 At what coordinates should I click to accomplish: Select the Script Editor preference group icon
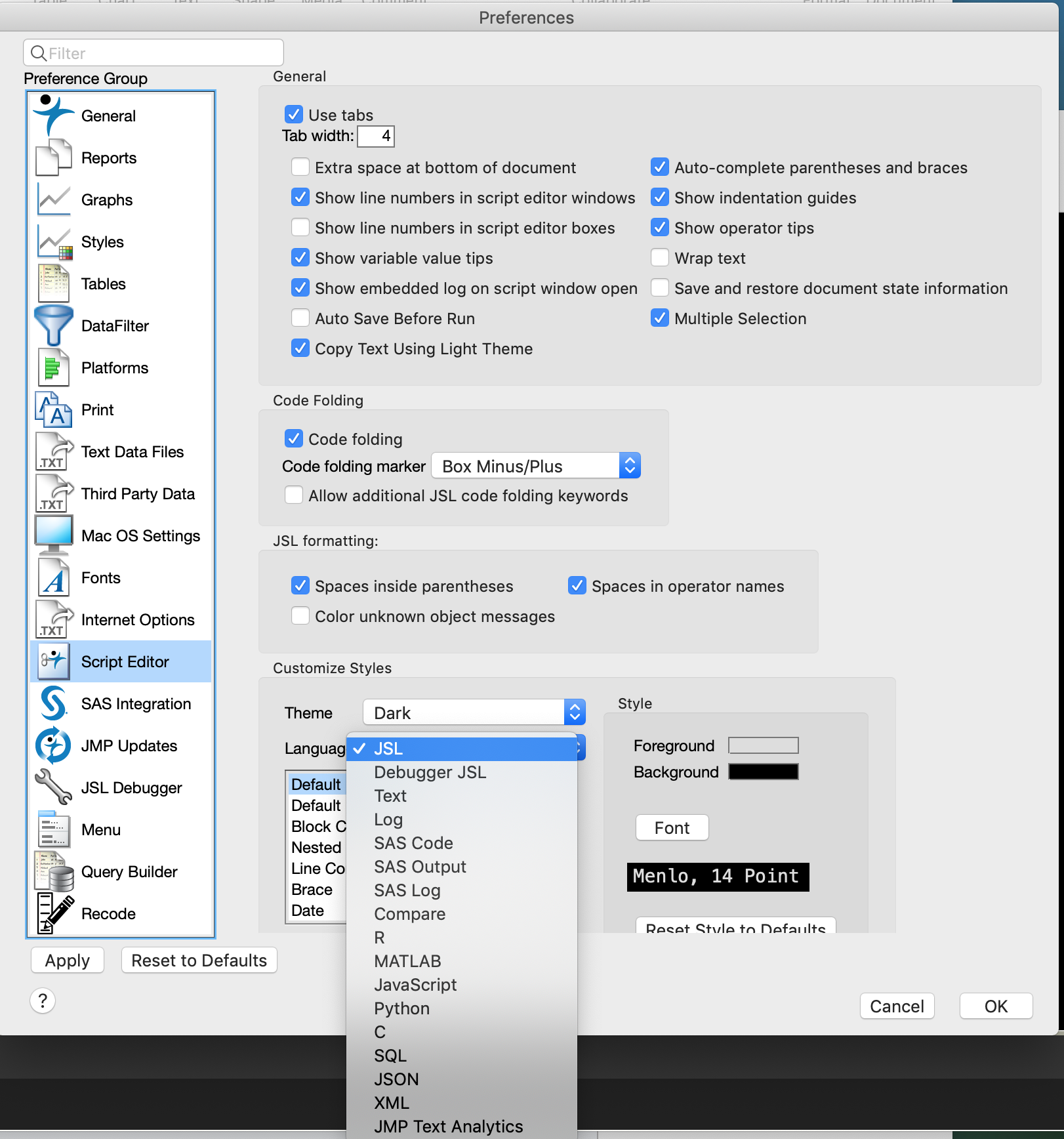(53, 661)
